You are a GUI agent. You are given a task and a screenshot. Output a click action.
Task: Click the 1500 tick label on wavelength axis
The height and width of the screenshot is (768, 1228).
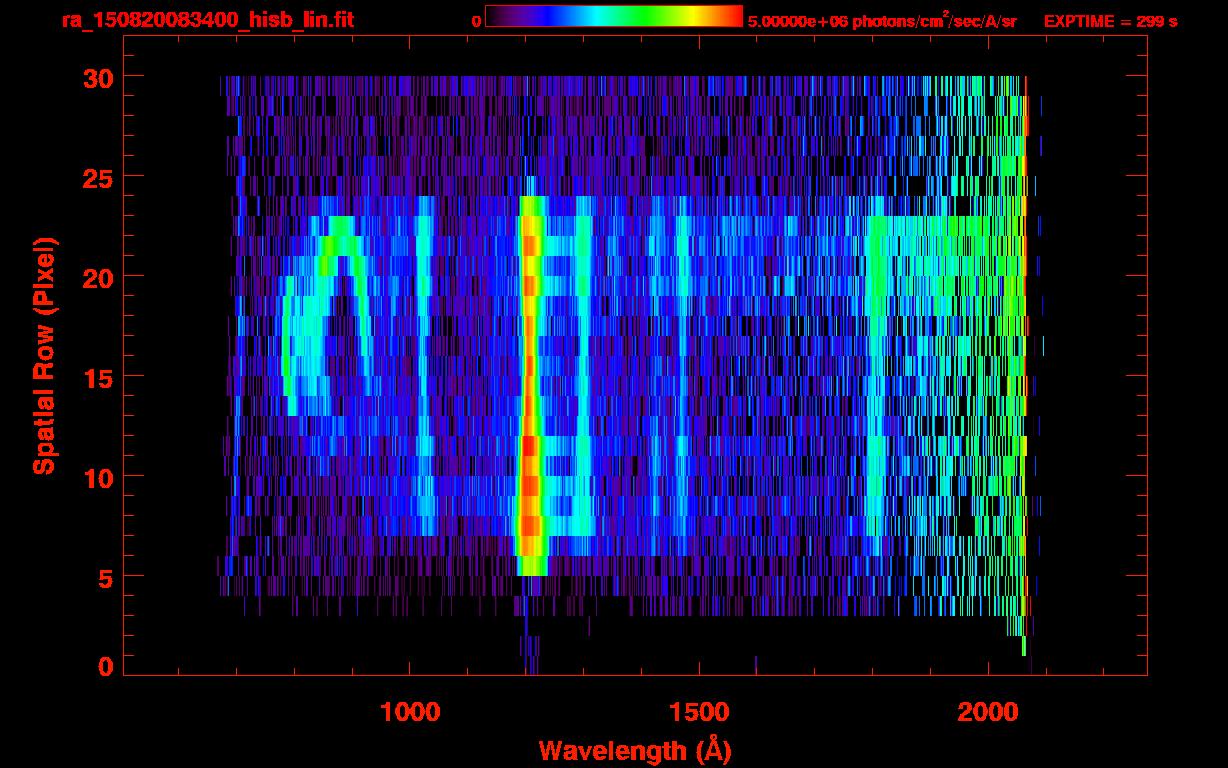(x=699, y=712)
